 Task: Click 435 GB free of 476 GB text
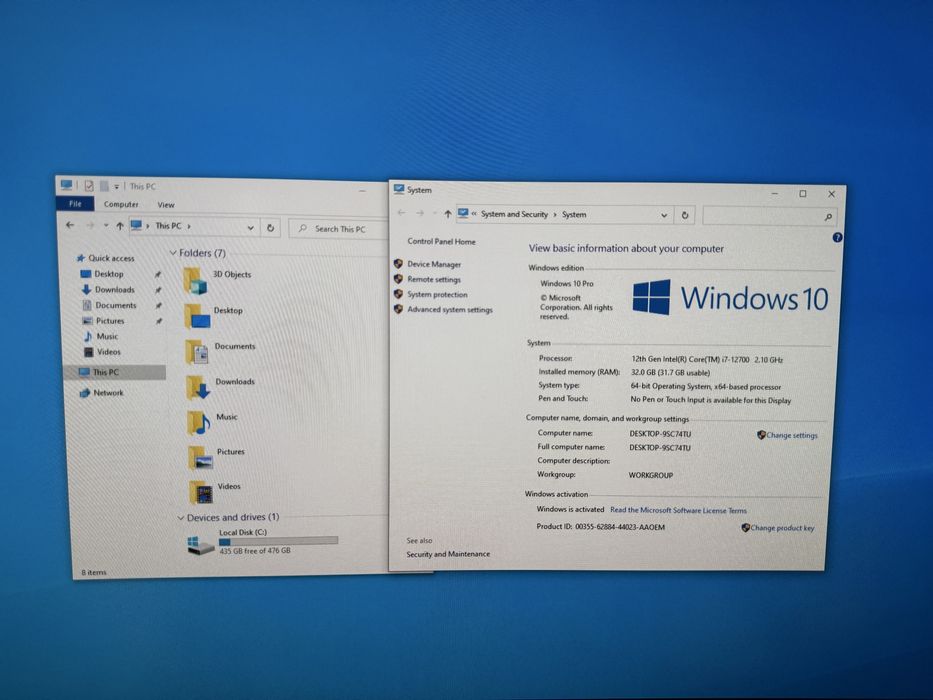[255, 551]
